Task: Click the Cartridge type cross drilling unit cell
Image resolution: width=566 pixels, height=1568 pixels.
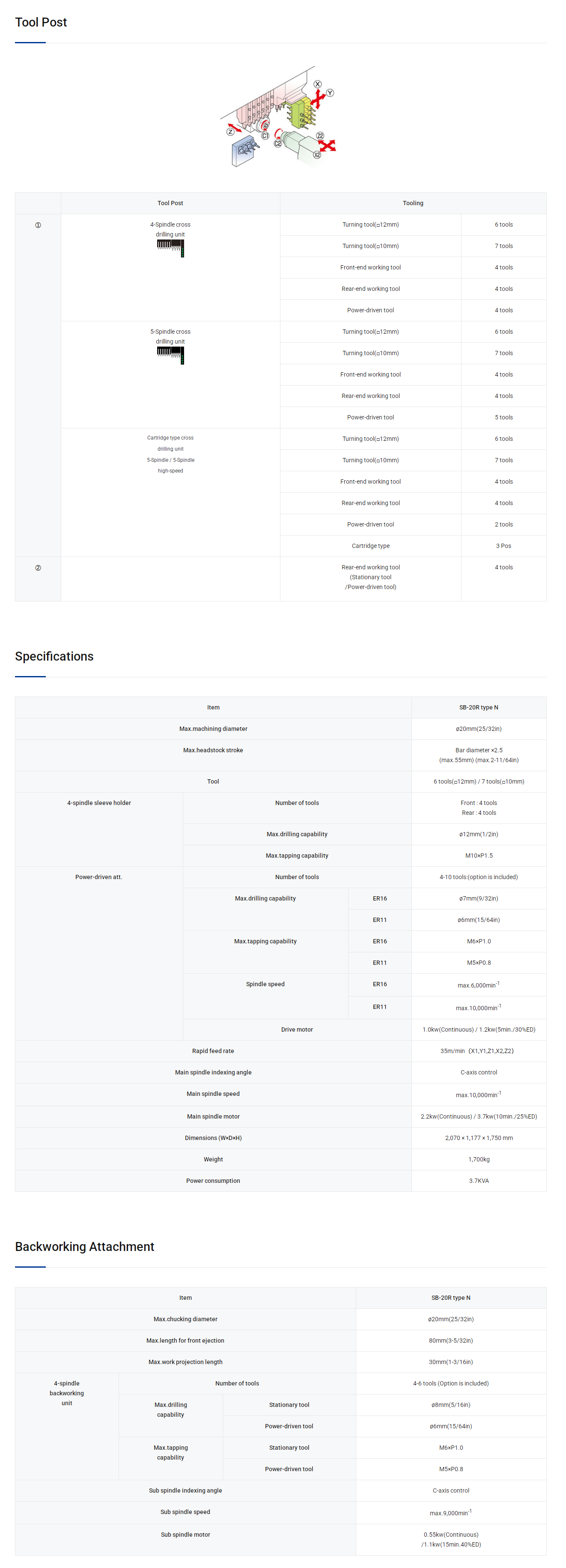Action: 170,454
